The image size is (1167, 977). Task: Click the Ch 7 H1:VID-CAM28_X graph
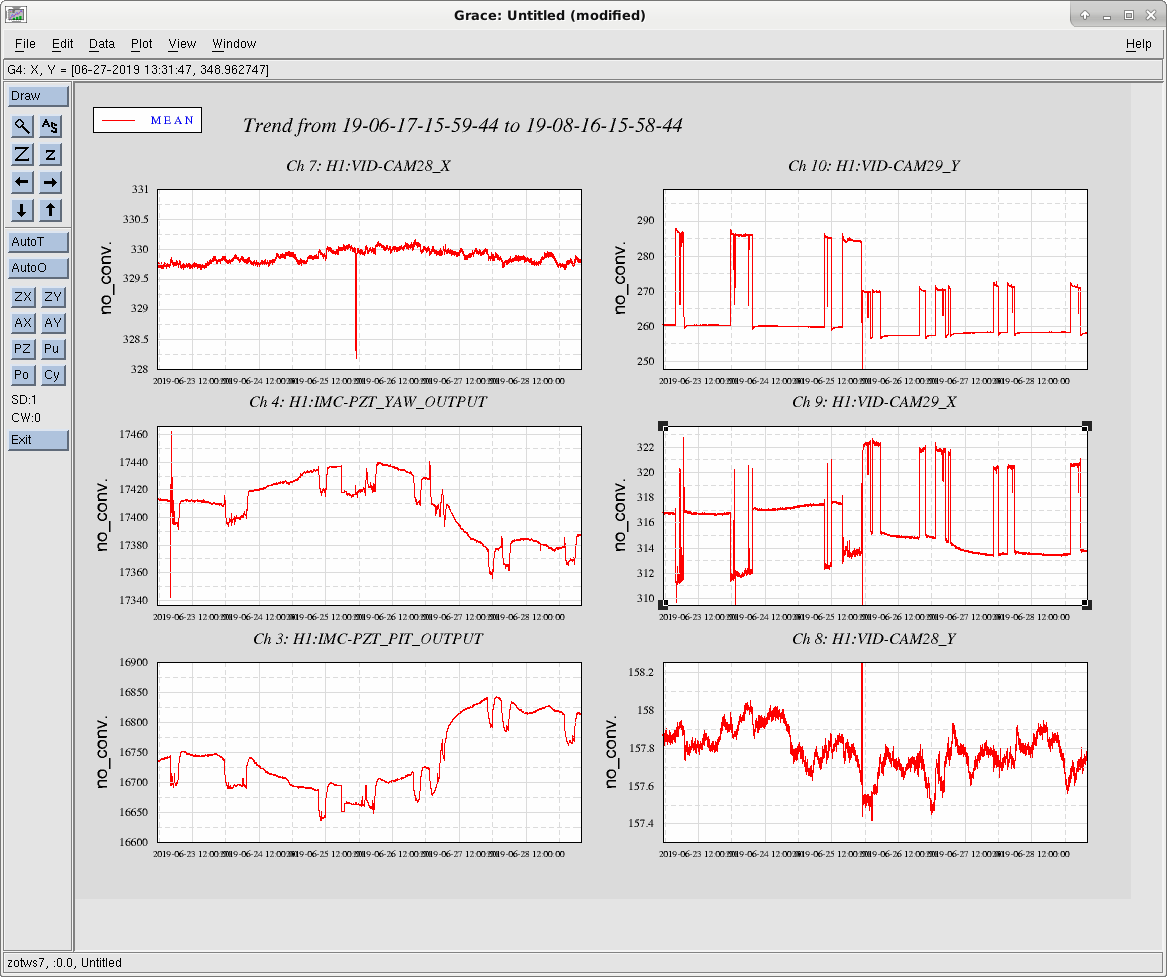pos(369,279)
